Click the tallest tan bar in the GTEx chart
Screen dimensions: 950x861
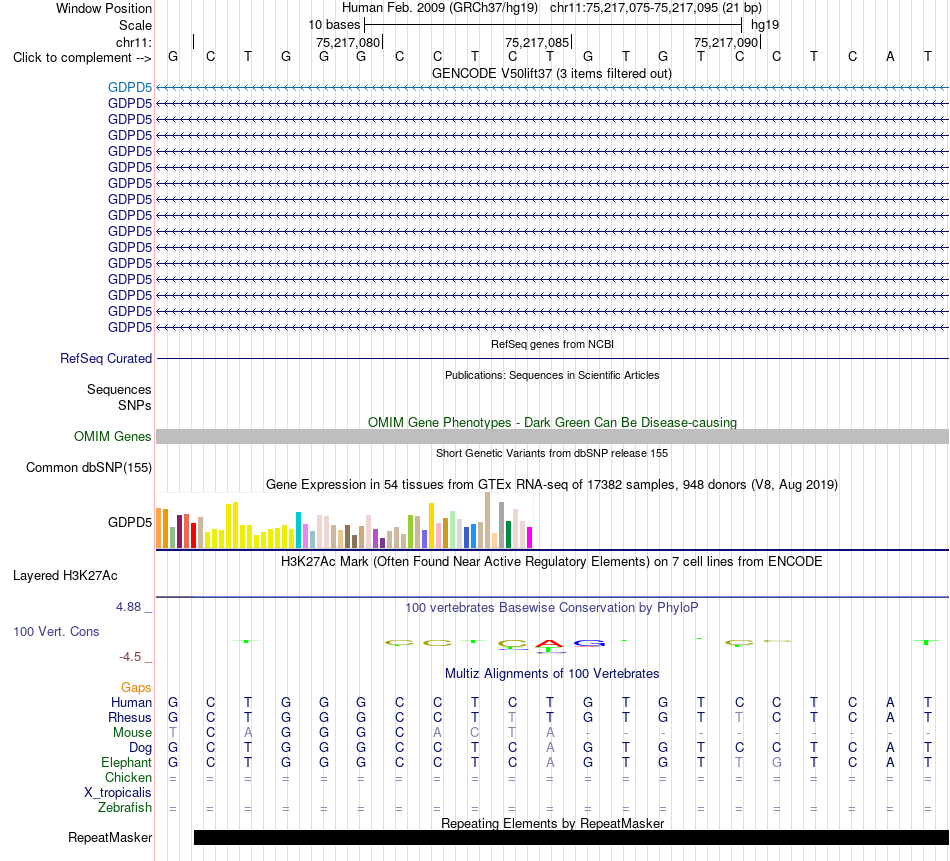point(488,520)
